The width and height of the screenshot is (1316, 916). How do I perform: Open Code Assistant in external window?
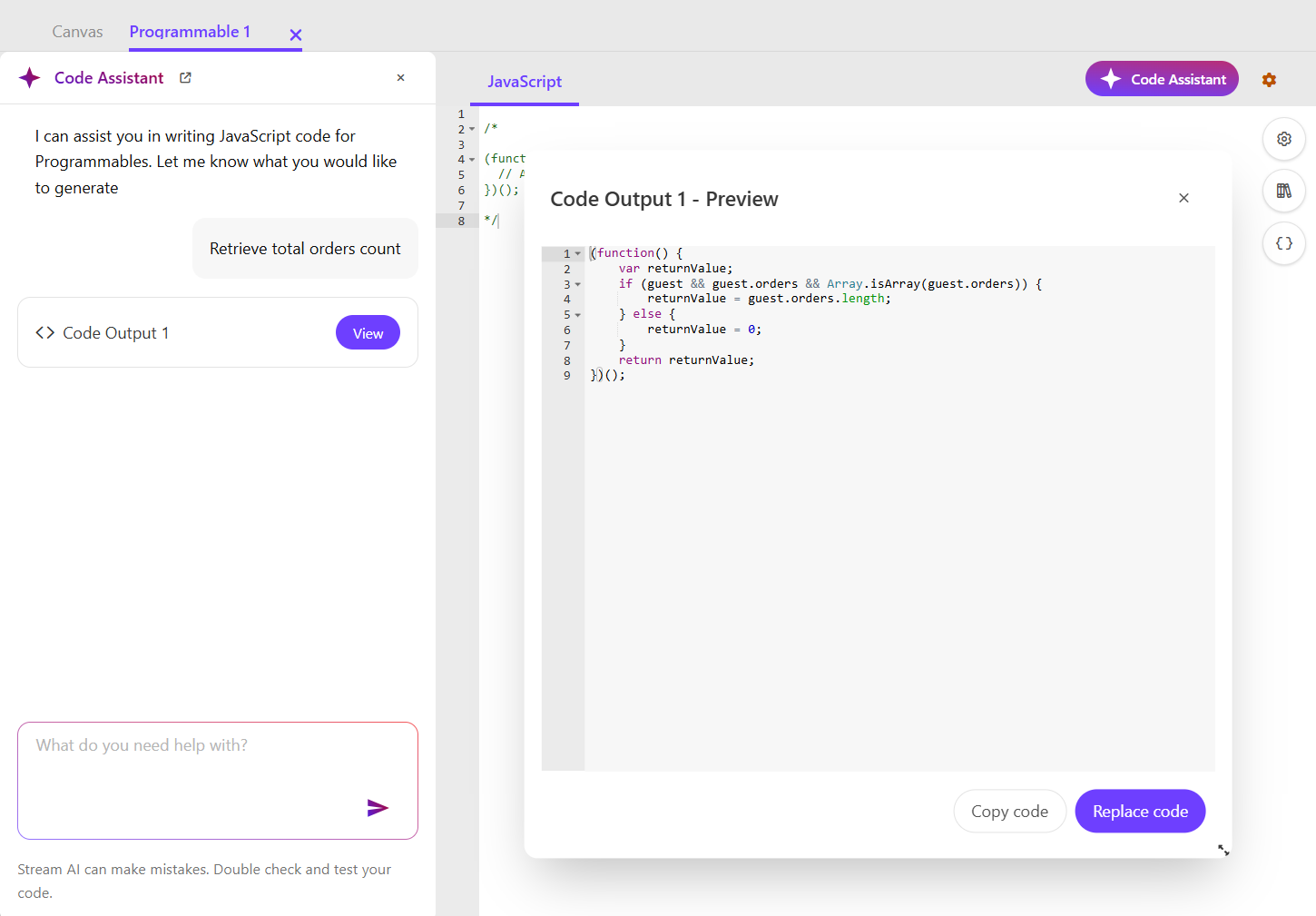(184, 77)
